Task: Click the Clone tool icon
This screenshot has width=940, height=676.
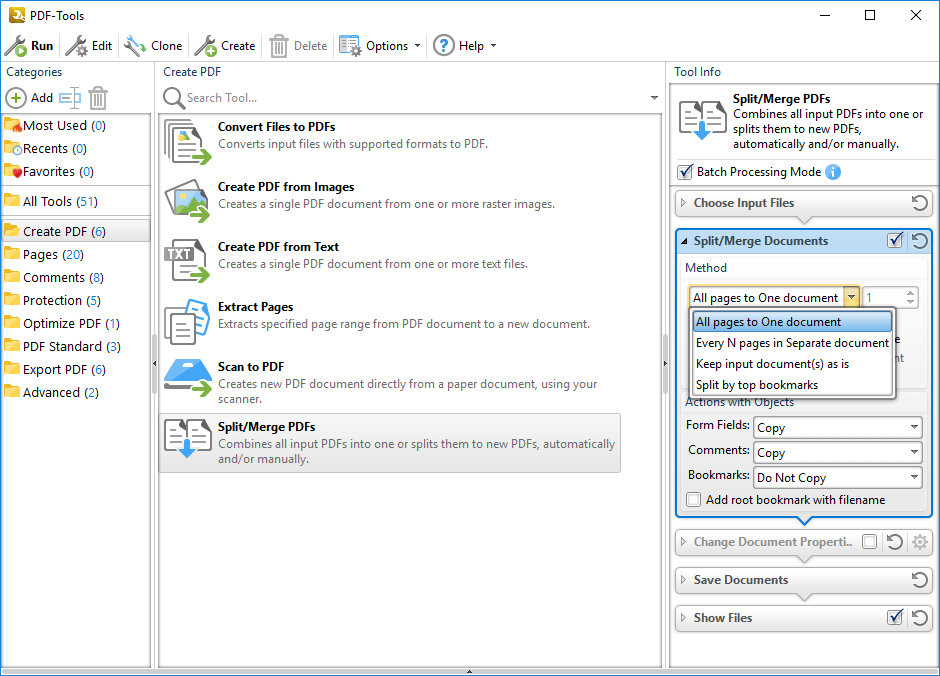Action: [x=135, y=46]
